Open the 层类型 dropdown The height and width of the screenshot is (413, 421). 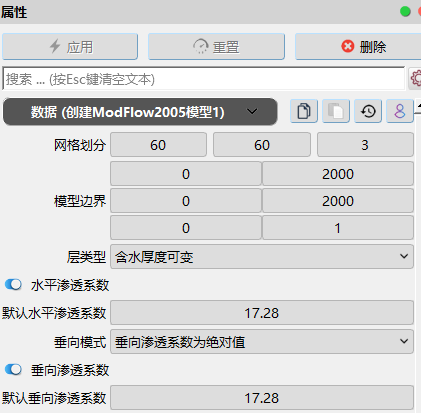262,257
